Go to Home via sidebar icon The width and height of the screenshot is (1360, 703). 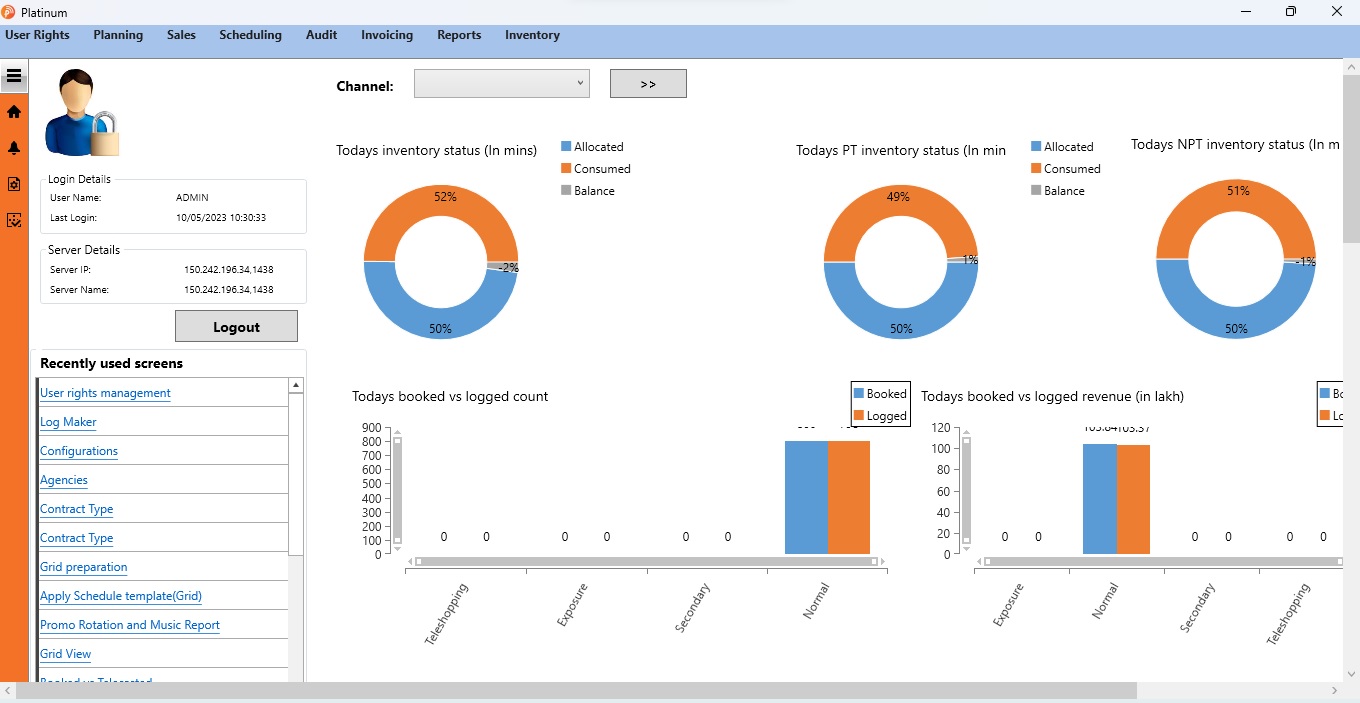(x=14, y=112)
